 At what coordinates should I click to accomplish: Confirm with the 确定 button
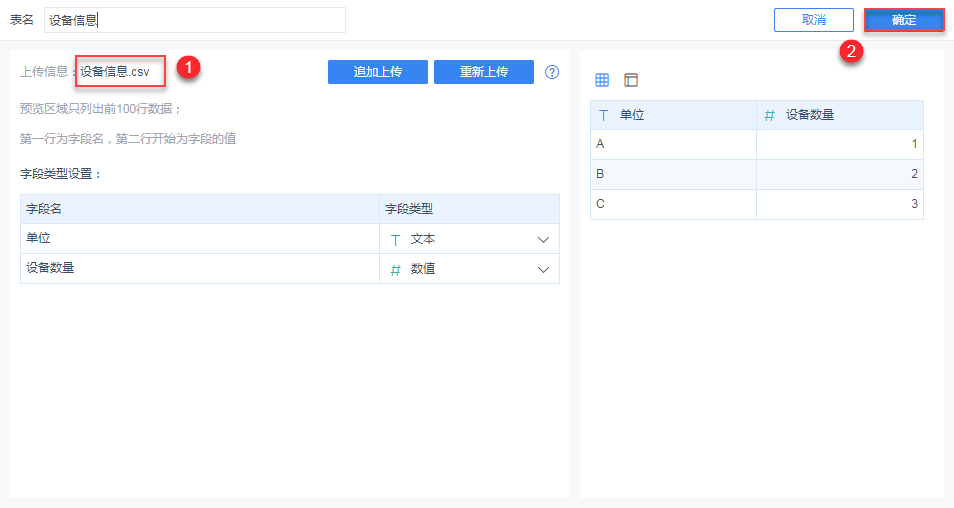pos(904,20)
